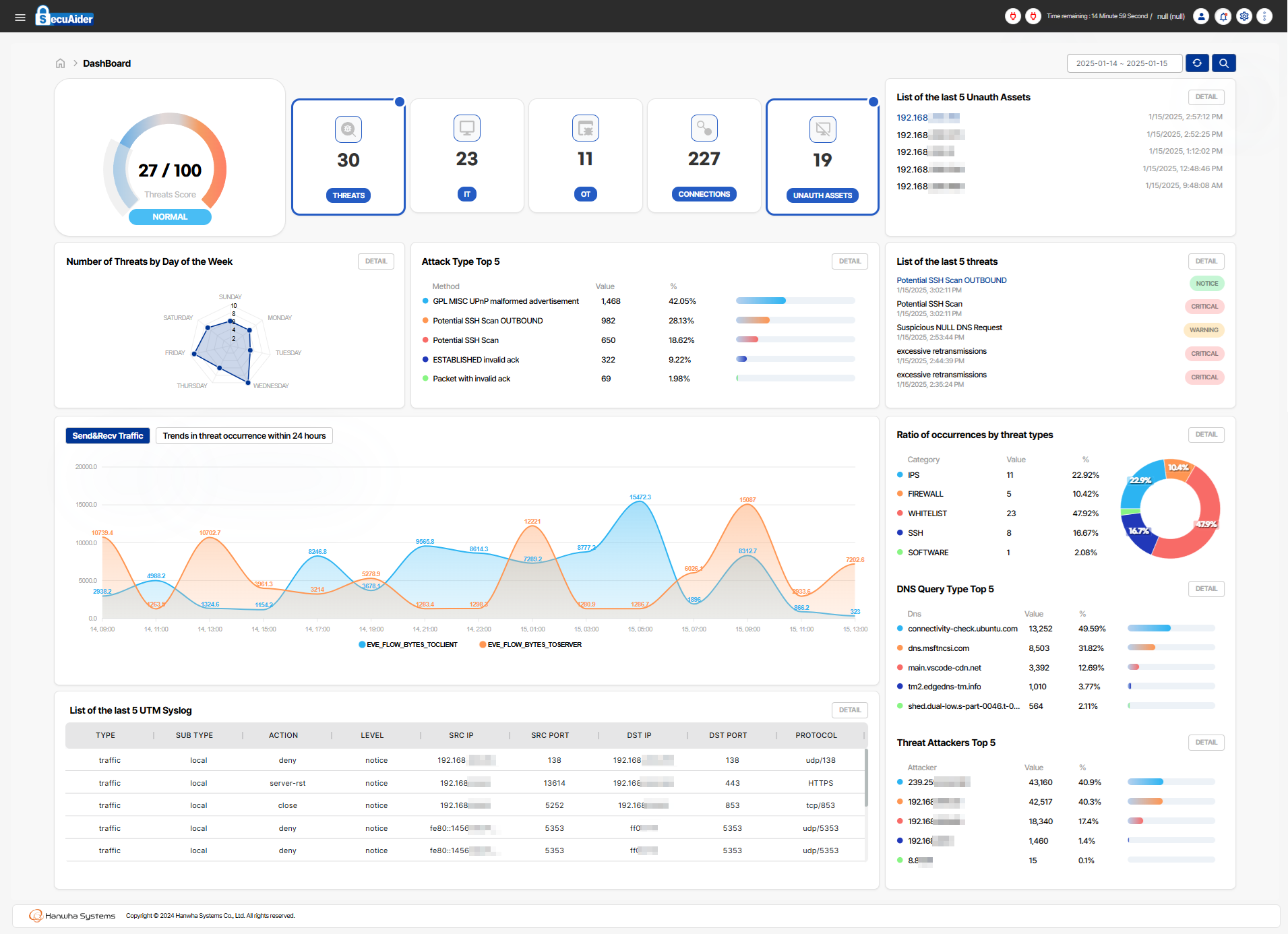Click the GPL MISC UPnP progress bar
The image size is (1288, 934).
click(x=795, y=301)
